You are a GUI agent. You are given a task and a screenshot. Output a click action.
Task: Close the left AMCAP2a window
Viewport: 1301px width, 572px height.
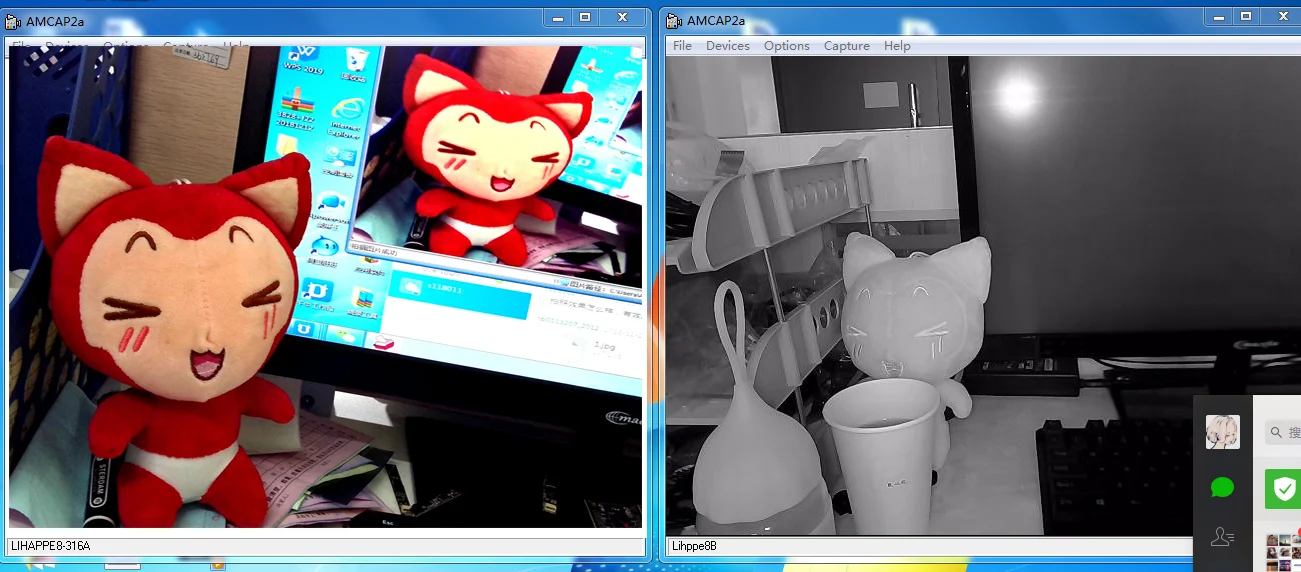[622, 17]
